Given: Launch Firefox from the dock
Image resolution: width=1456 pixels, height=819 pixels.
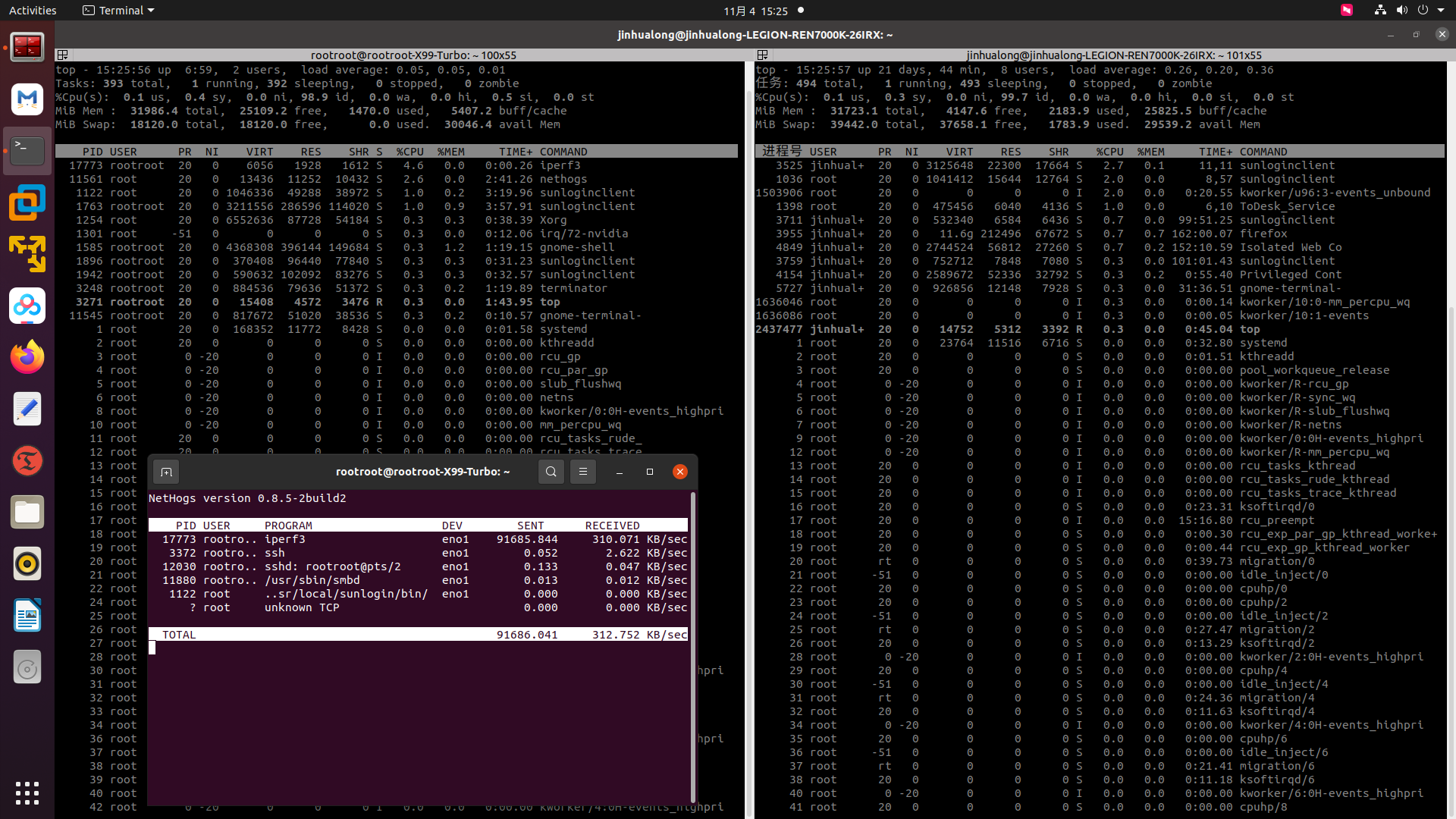Looking at the screenshot, I should pyautogui.click(x=27, y=357).
